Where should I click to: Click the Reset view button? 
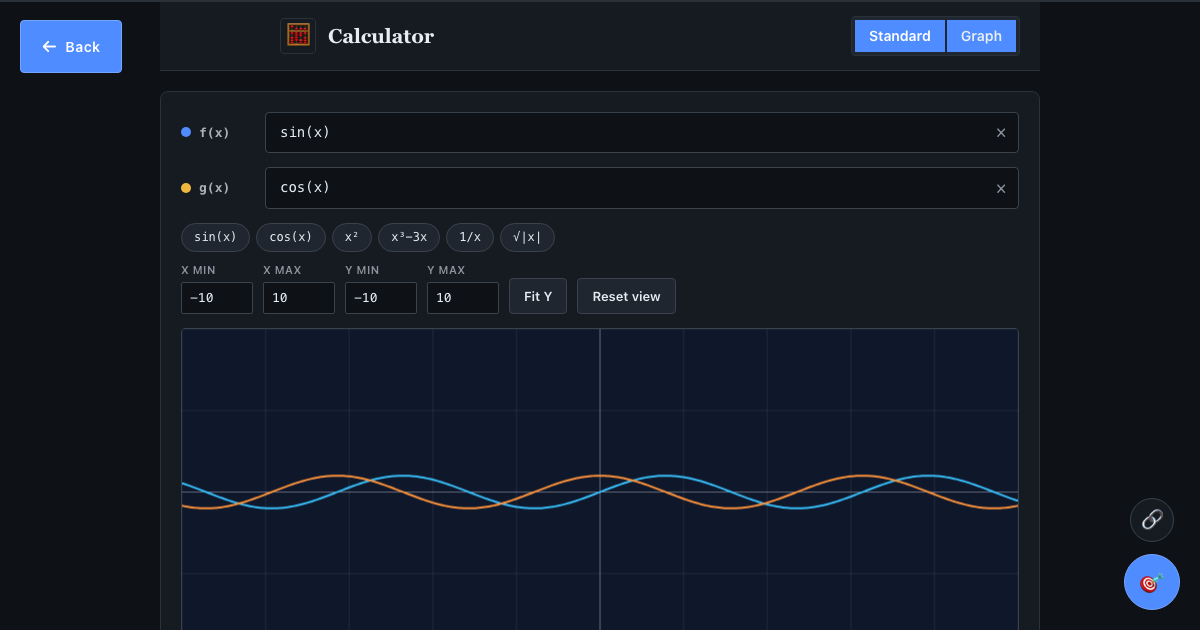[626, 296]
